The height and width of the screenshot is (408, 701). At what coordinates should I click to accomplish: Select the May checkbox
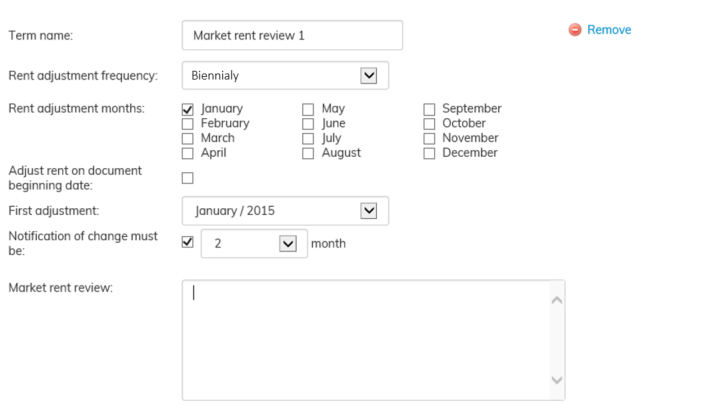pyautogui.click(x=308, y=109)
